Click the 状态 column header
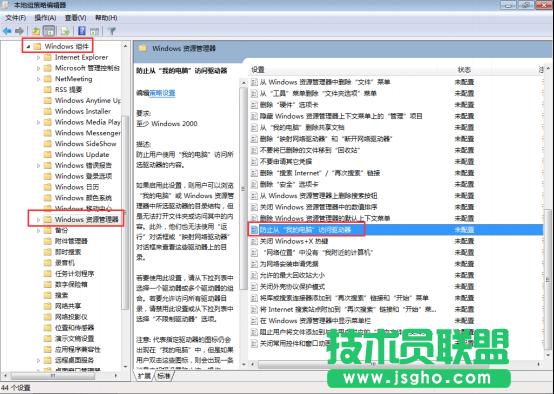Viewport: 554px width, 394px height. (x=464, y=70)
